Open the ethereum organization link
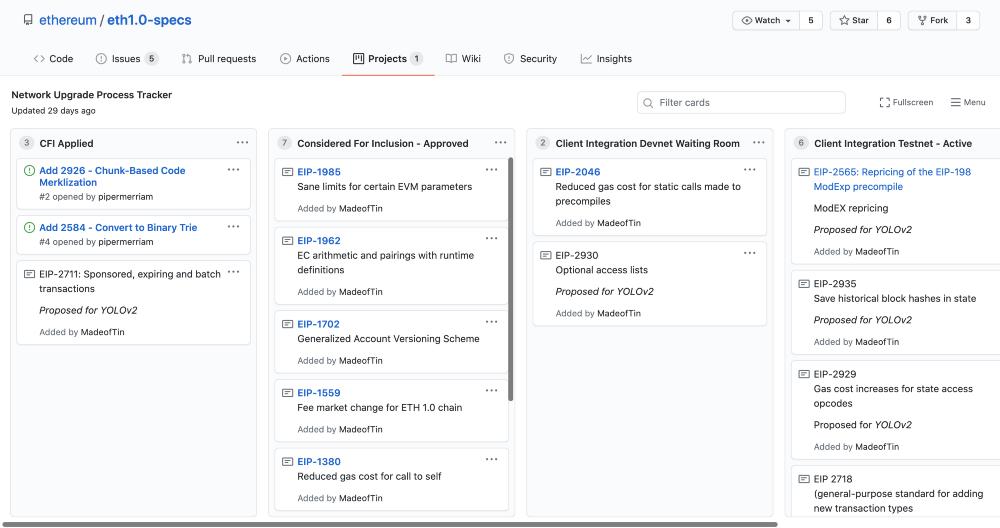 68,20
